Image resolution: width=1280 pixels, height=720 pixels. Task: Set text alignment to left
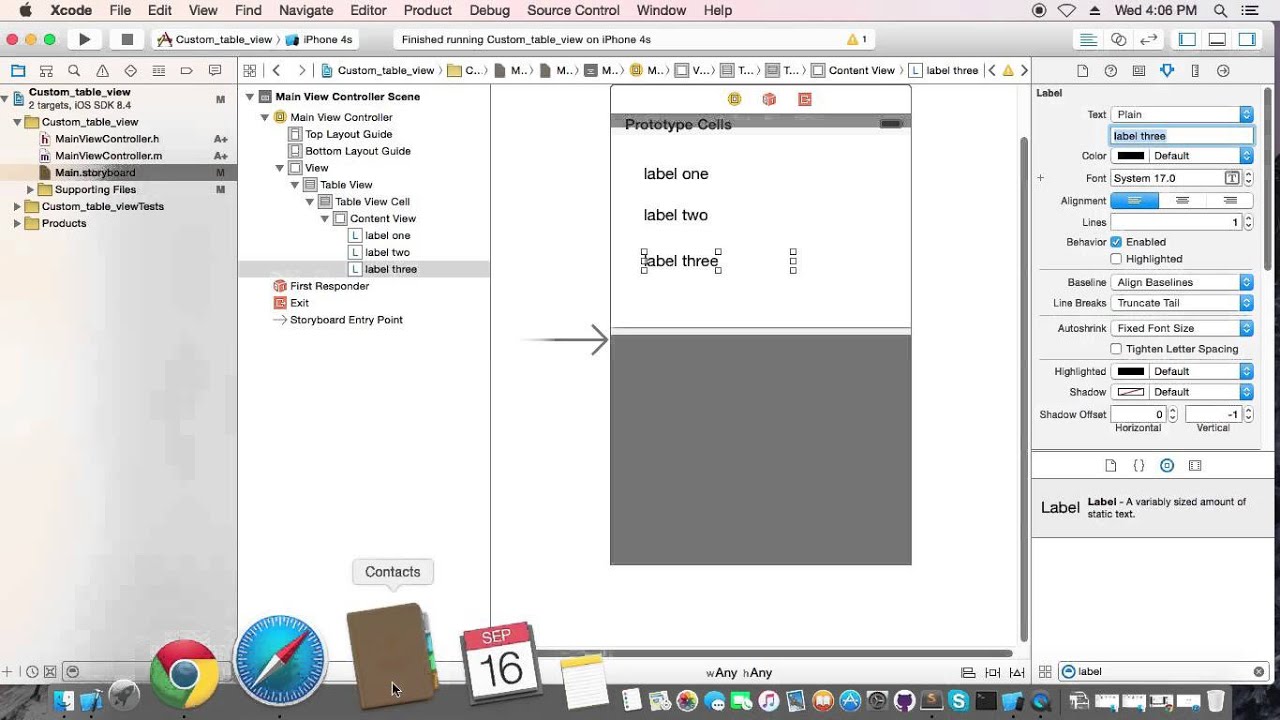click(1134, 201)
